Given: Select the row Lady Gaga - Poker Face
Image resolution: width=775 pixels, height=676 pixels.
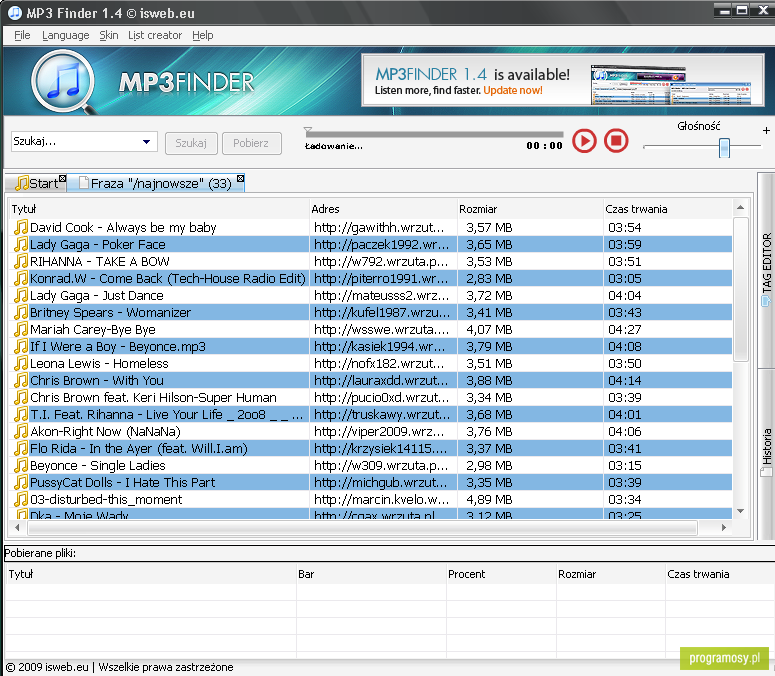Looking at the screenshot, I should (x=371, y=244).
